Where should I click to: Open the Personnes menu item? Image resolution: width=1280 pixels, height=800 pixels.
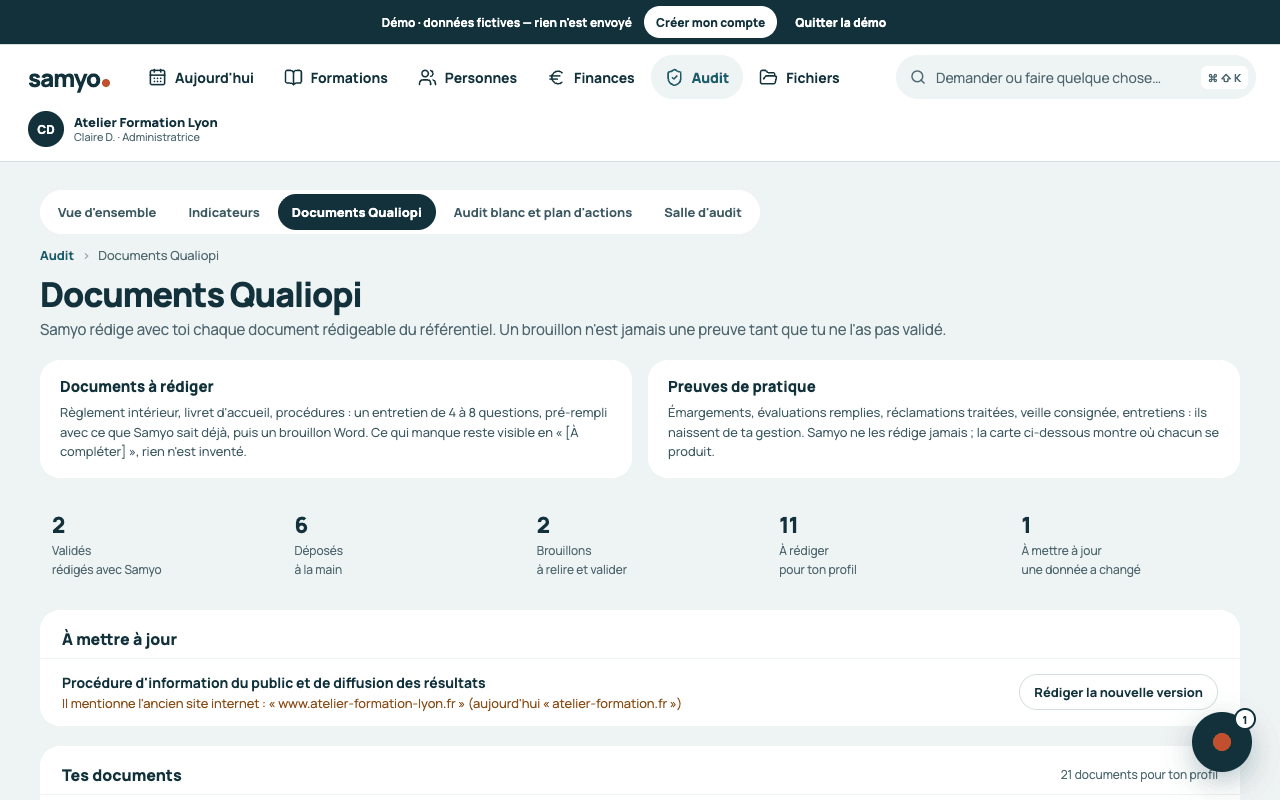pos(468,77)
